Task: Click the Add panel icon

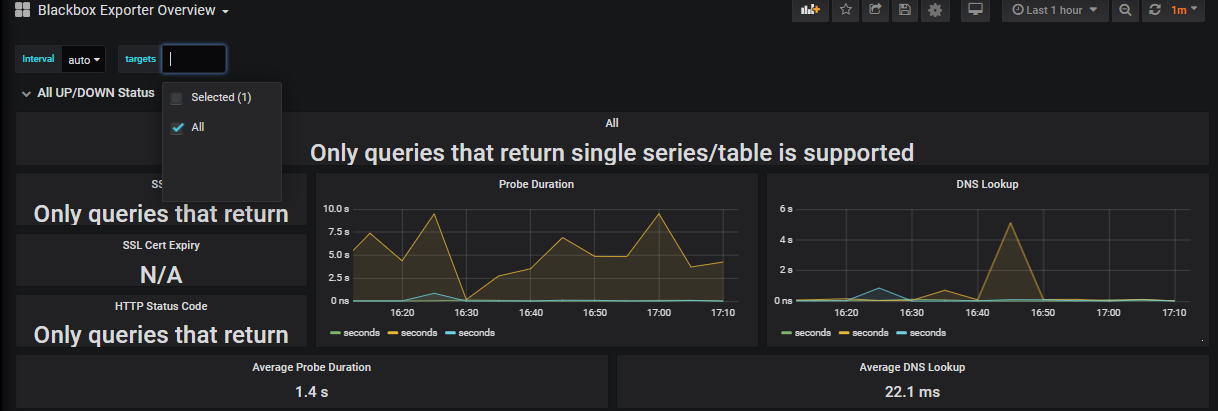Action: 810,10
